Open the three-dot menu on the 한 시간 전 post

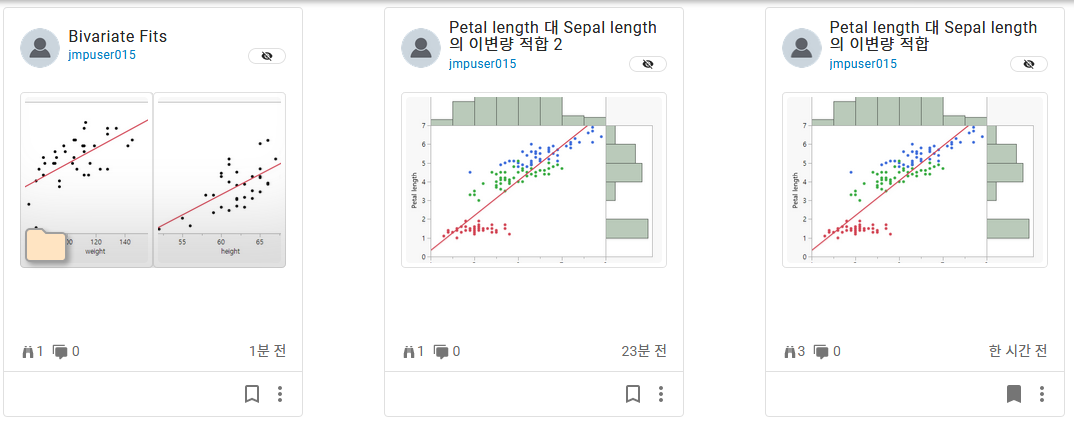coord(1042,394)
